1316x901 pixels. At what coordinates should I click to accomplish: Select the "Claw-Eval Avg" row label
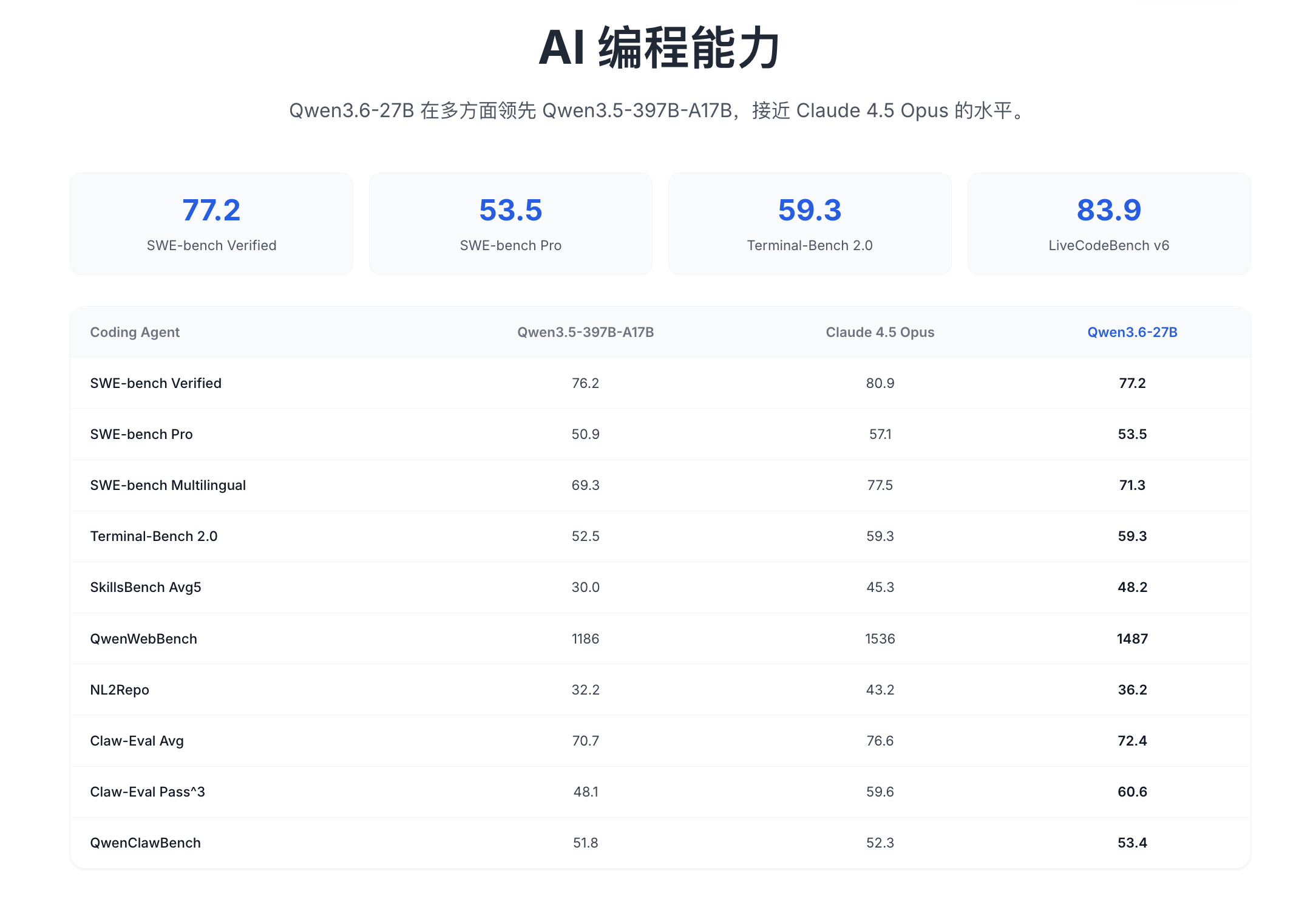pyautogui.click(x=137, y=741)
